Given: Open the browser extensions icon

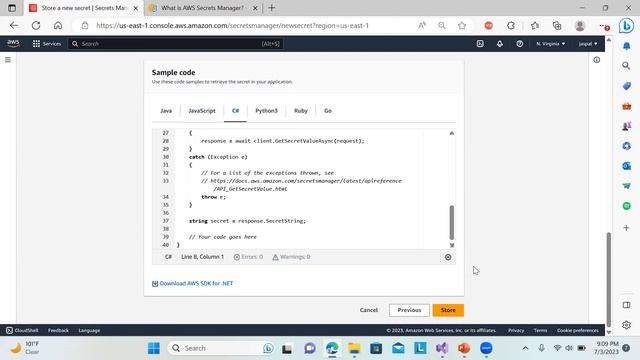Looking at the screenshot, I should (x=511, y=26).
